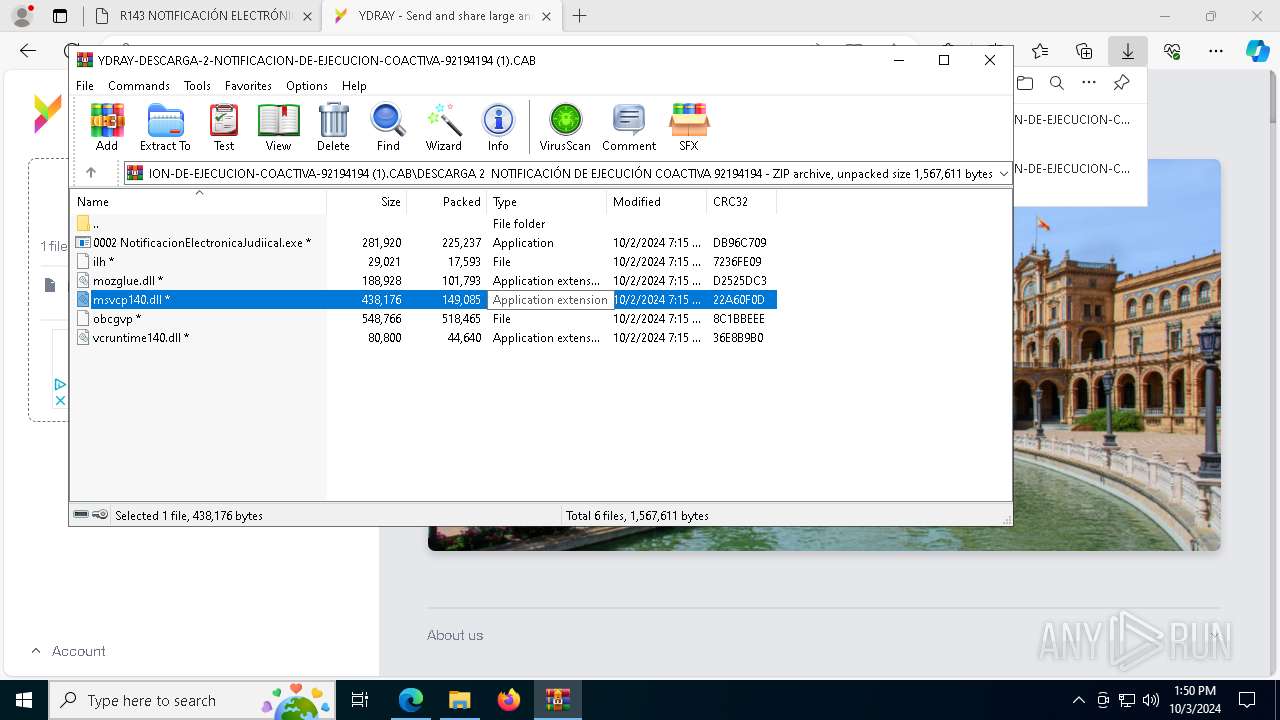
Task: Click the Windows Start button
Action: [x=23, y=700]
